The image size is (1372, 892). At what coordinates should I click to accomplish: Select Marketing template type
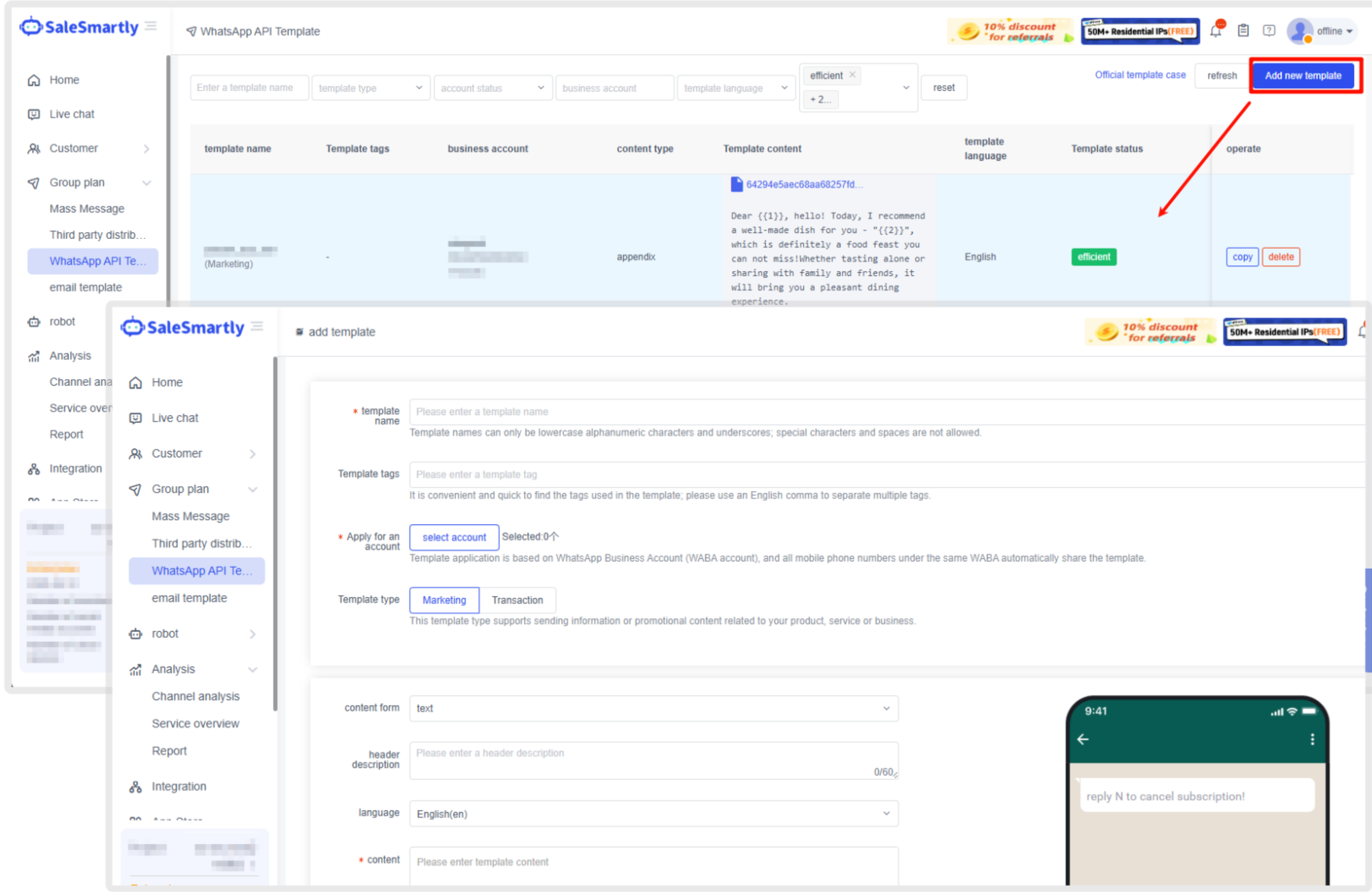point(444,600)
